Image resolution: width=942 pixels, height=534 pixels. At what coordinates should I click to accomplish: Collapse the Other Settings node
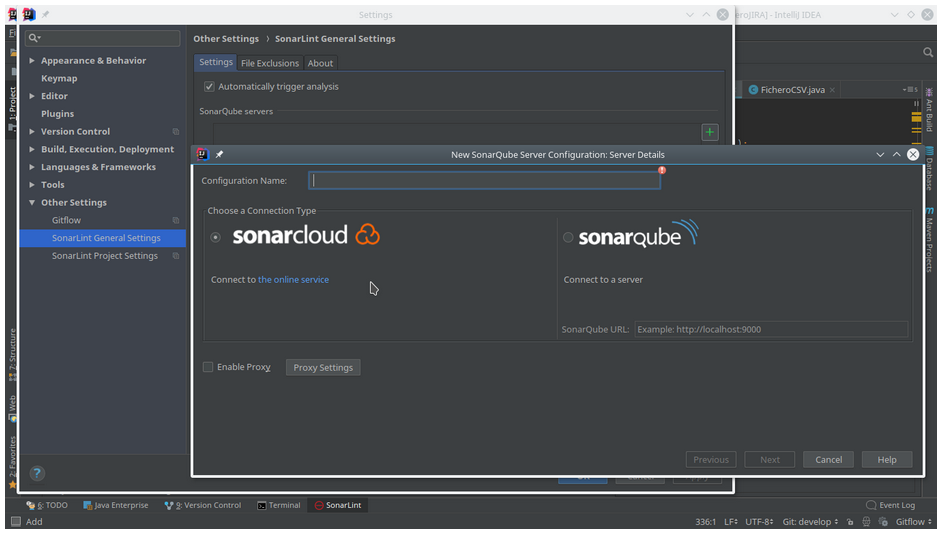(x=32, y=202)
